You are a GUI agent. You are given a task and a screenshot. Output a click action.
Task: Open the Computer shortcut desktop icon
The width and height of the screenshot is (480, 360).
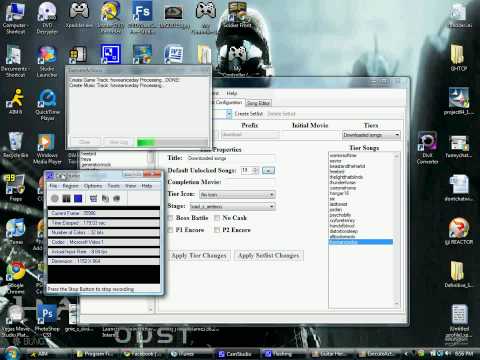click(15, 17)
